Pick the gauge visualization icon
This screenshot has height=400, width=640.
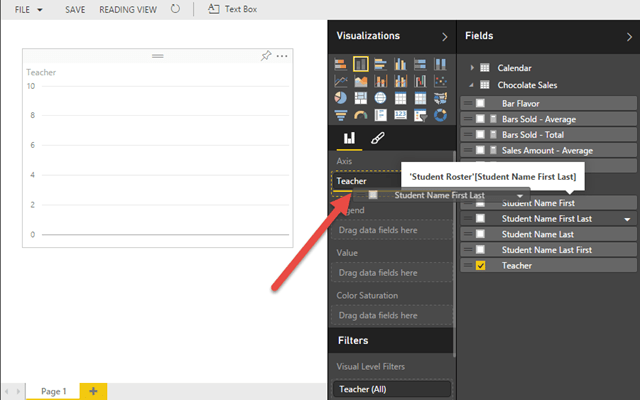click(361, 115)
